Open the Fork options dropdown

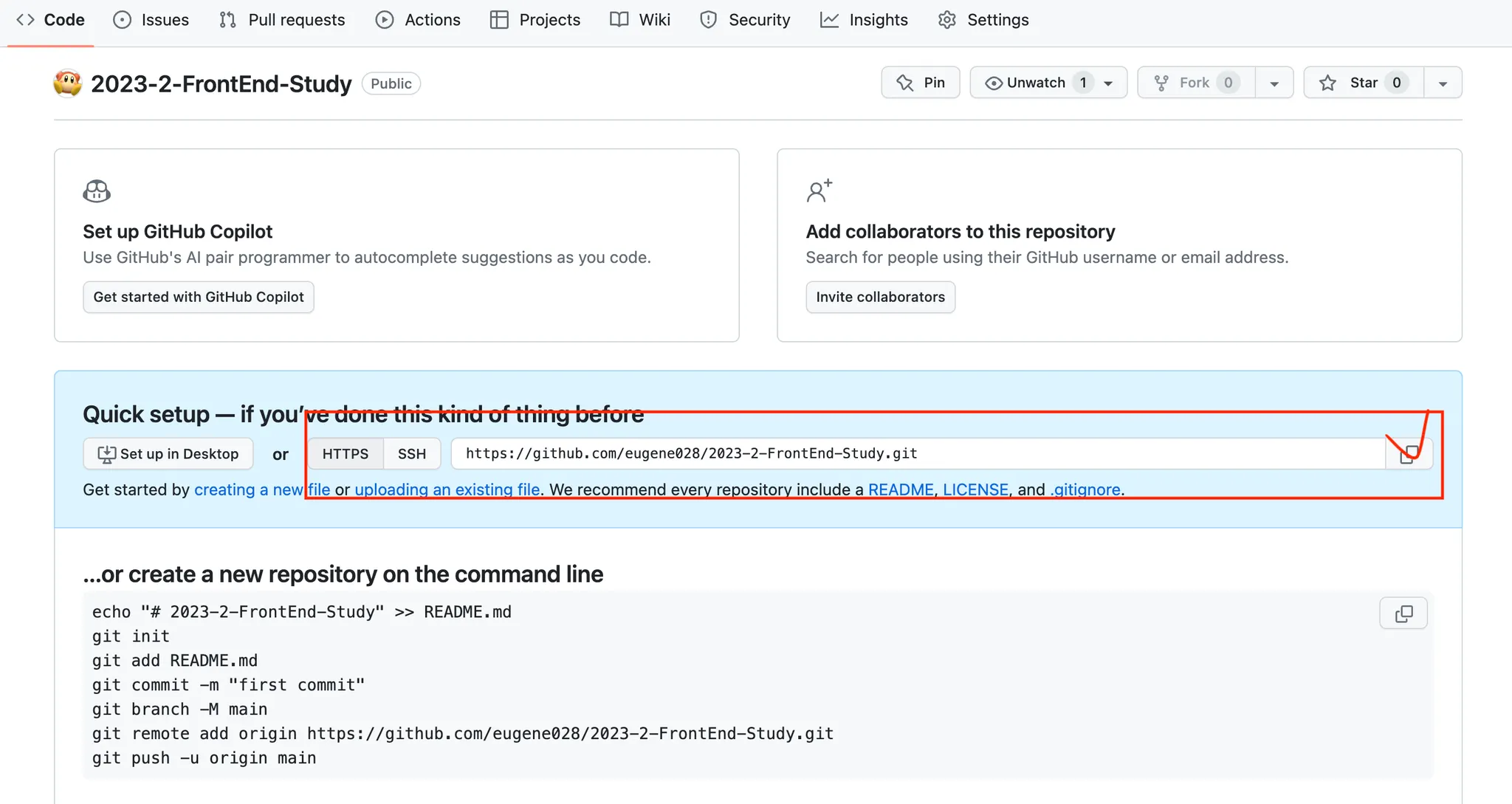point(1274,83)
